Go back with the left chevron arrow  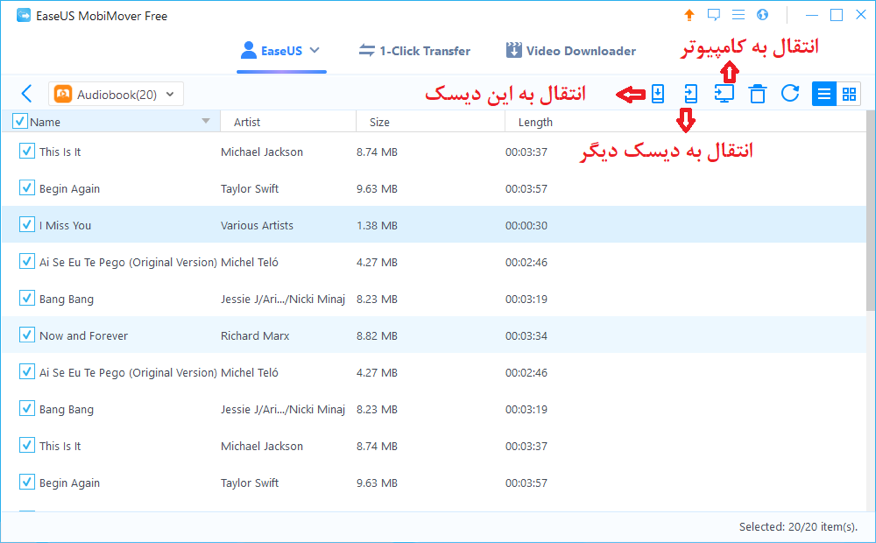[x=26, y=94]
